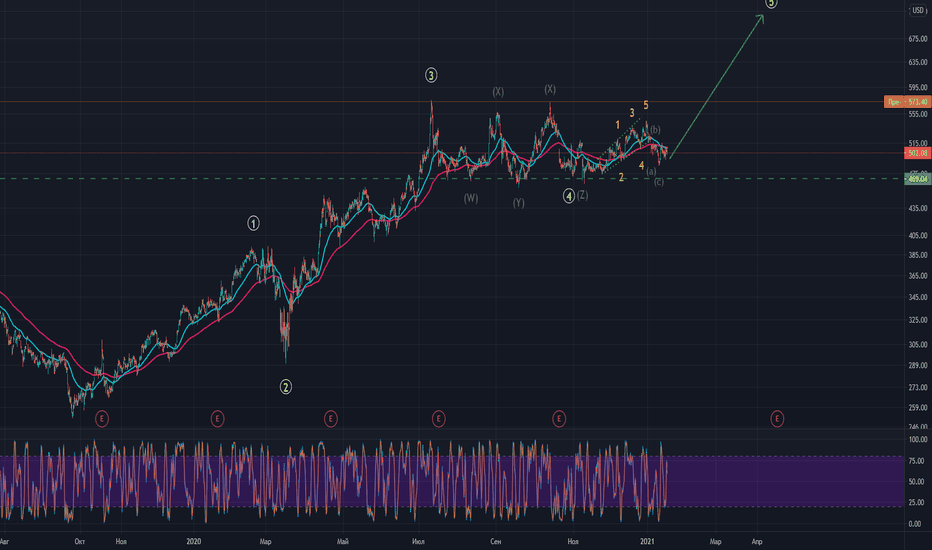Select the green 469.04 price level label
Viewport: 932px width, 550px height.
coord(917,178)
